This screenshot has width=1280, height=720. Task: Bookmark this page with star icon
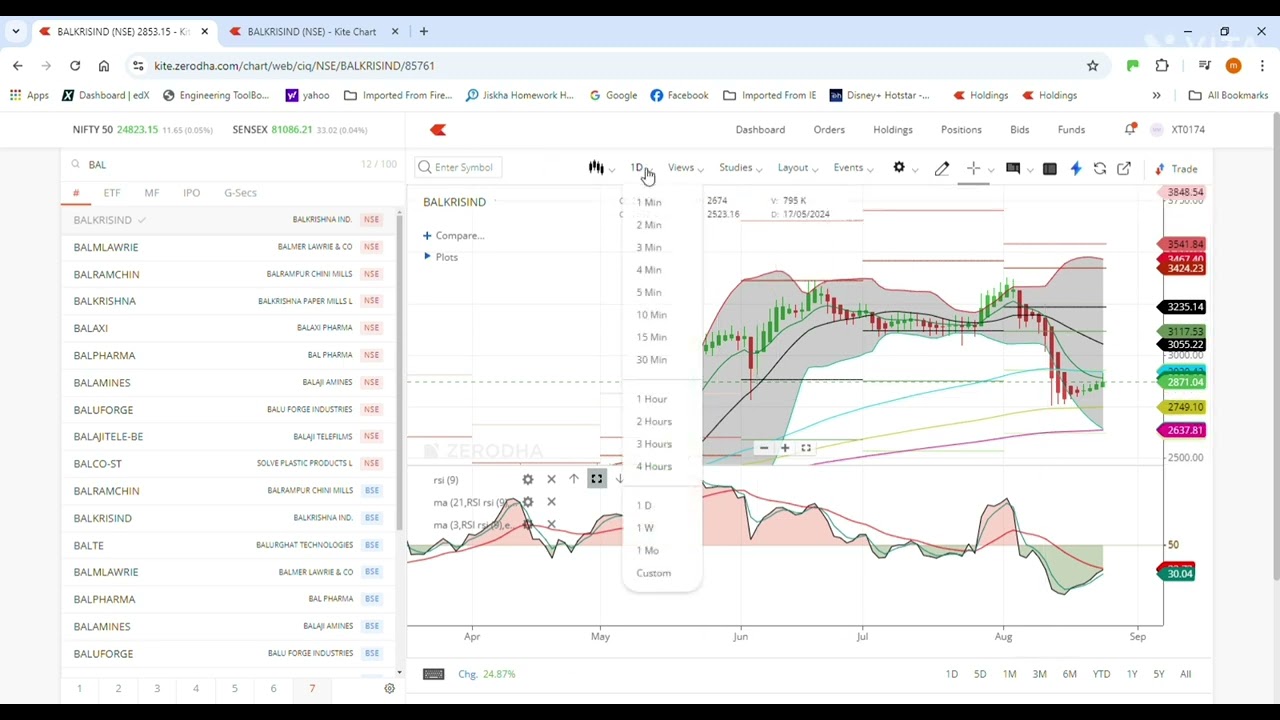click(x=1093, y=66)
